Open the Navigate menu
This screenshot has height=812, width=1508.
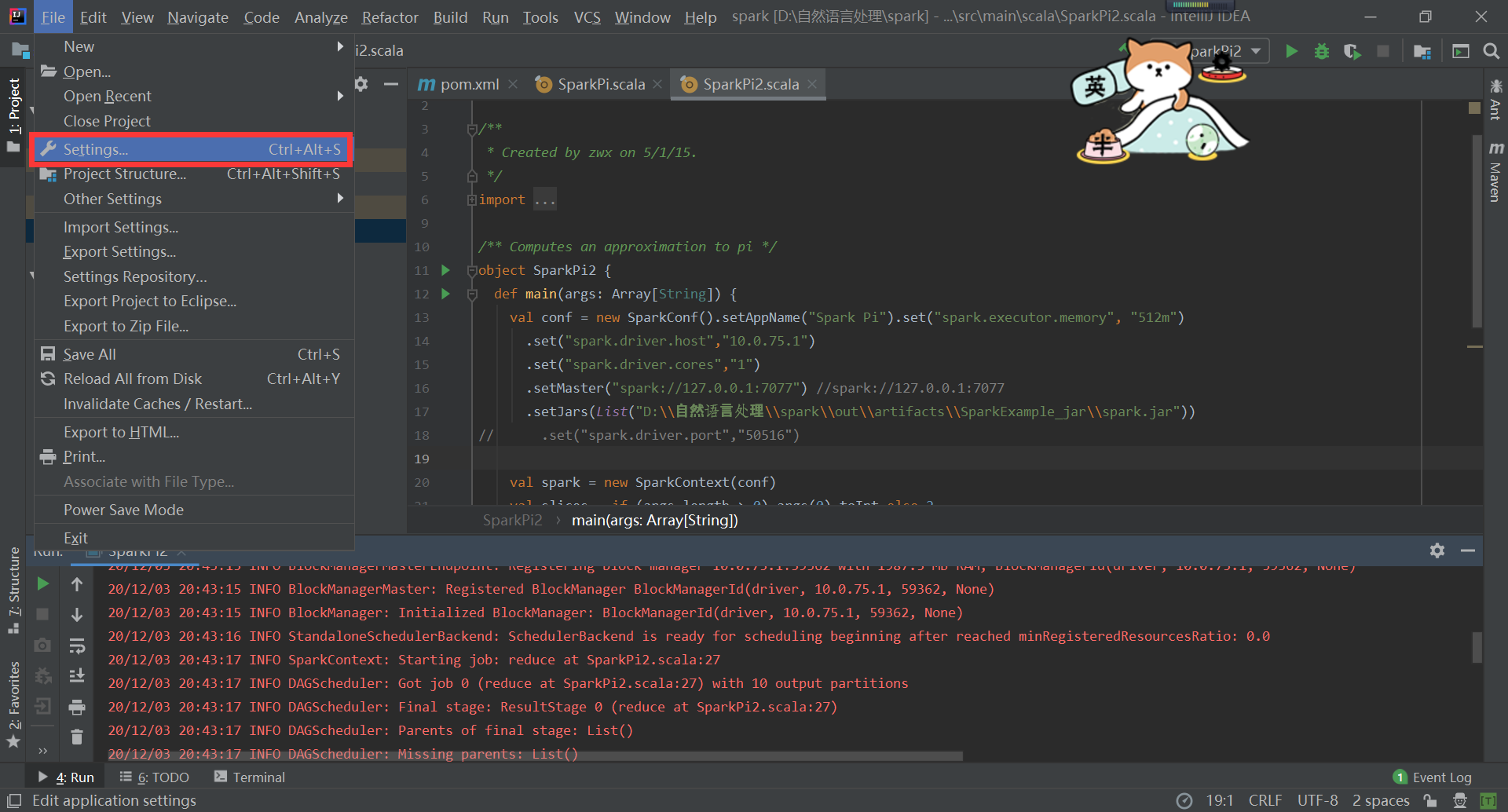pyautogui.click(x=198, y=17)
